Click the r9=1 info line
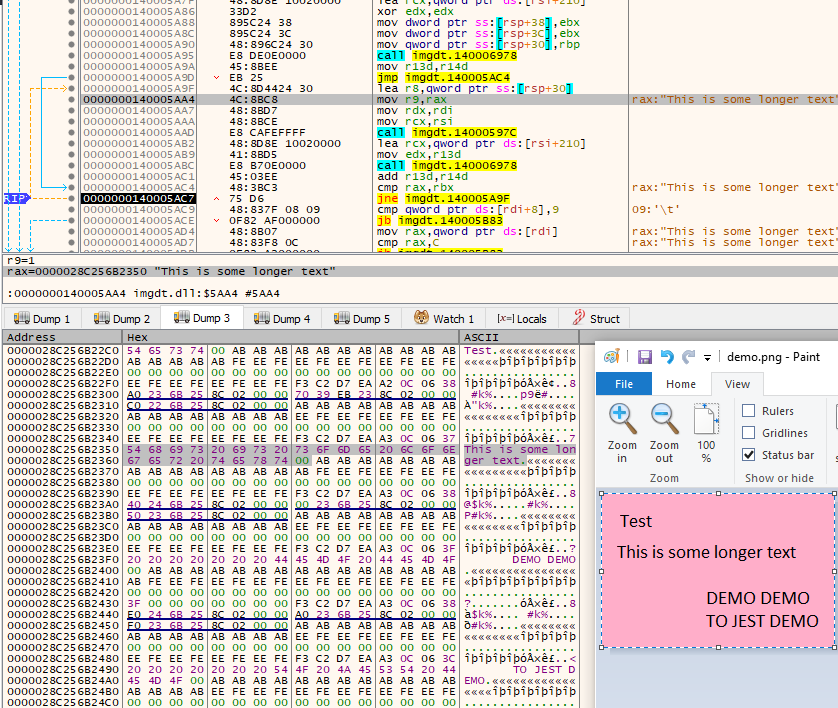 [x=21, y=261]
